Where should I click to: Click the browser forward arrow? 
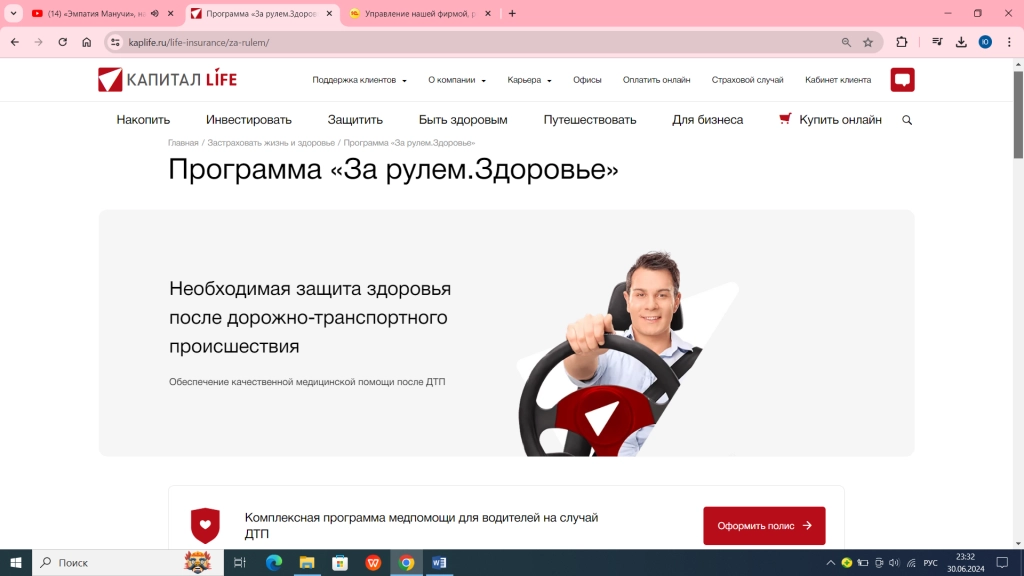(39, 42)
